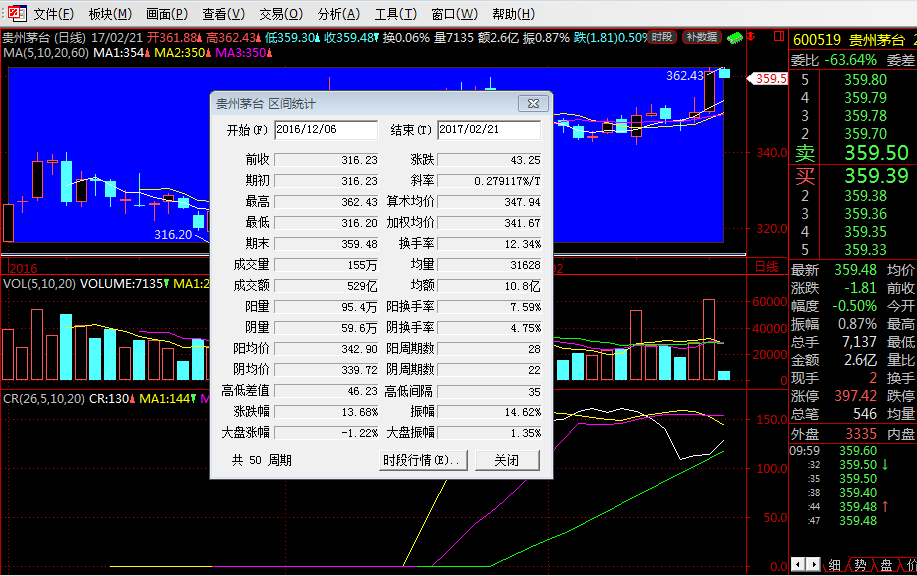Click the 时段行情(E).. button

(423, 460)
